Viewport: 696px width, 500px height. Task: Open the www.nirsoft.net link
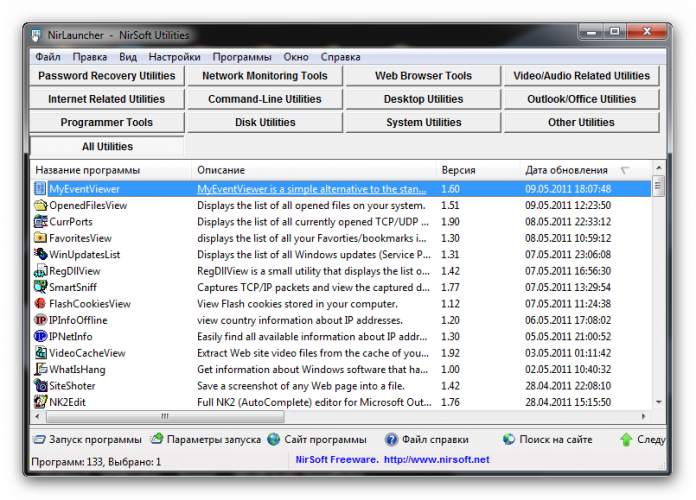pos(436,460)
